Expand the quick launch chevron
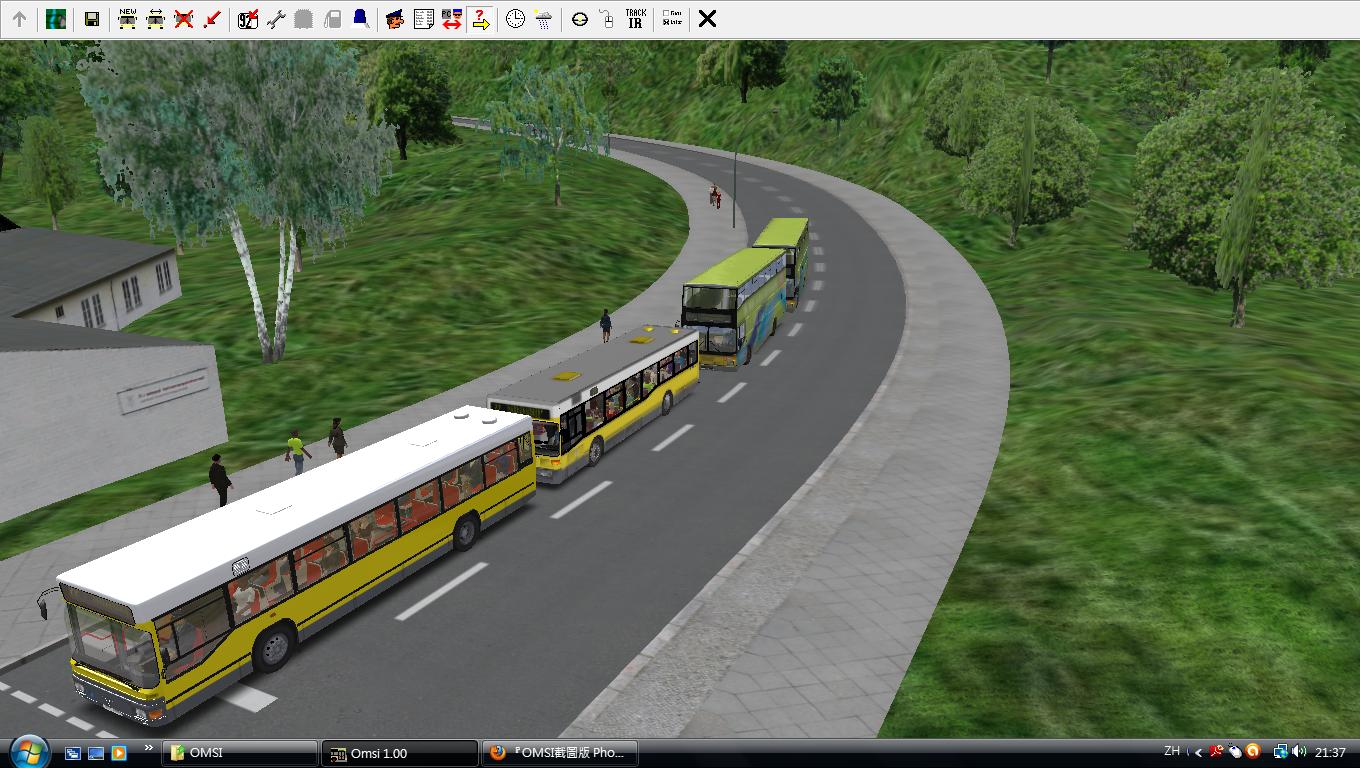This screenshot has width=1360, height=768. click(149, 748)
